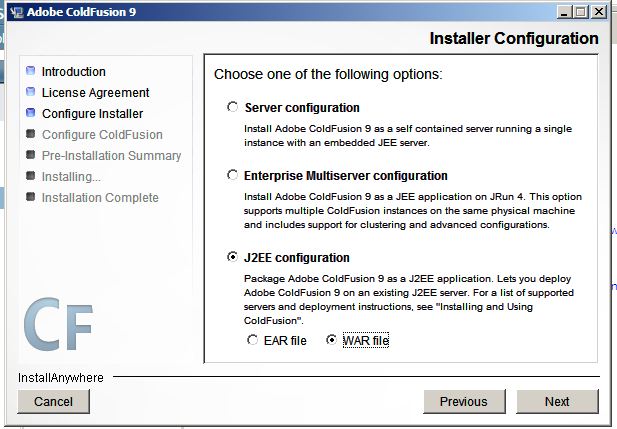Click the Configure ColdFusion step bullet icon
Screen dimensions: 617x429
(31, 135)
